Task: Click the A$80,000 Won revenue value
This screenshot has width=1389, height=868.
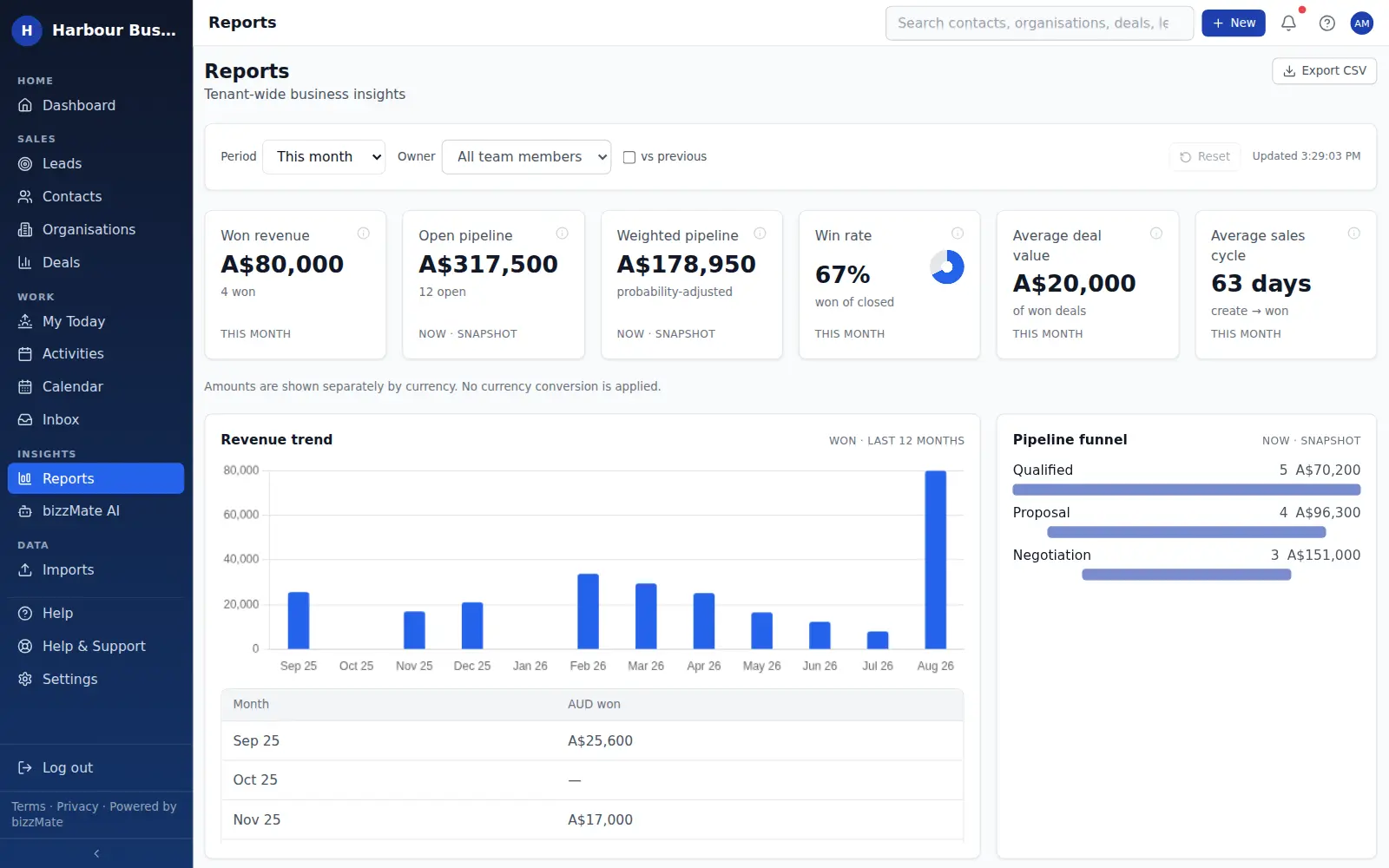Action: 282,264
